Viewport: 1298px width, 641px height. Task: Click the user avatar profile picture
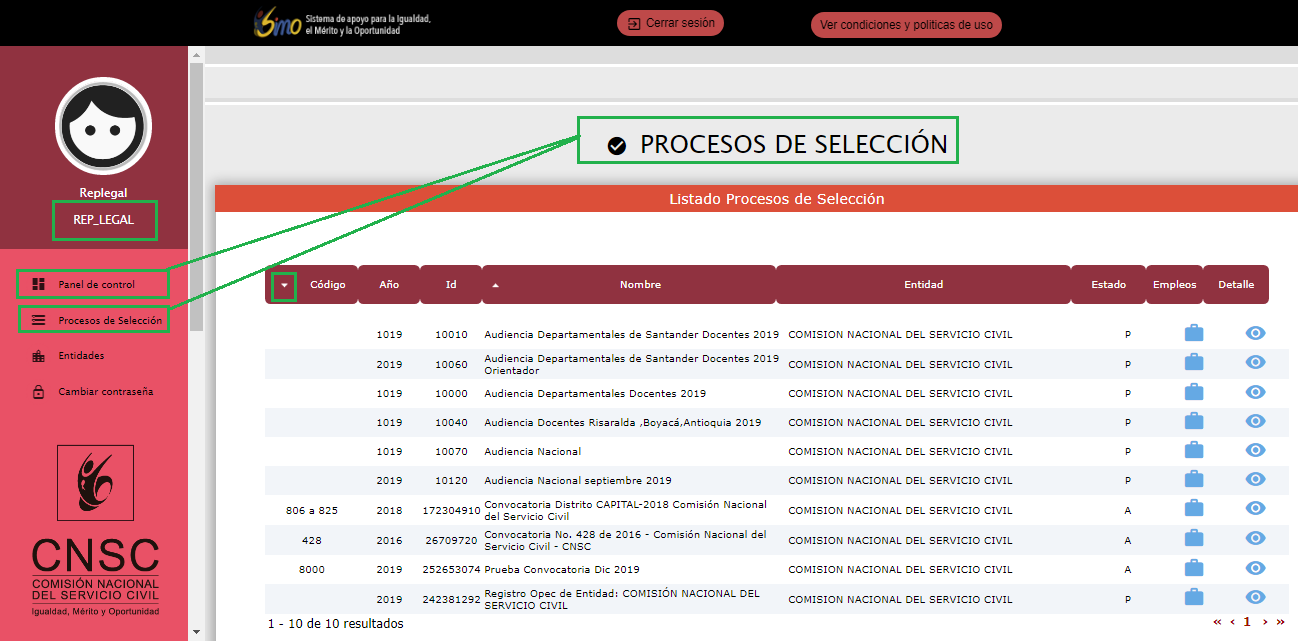pos(103,125)
